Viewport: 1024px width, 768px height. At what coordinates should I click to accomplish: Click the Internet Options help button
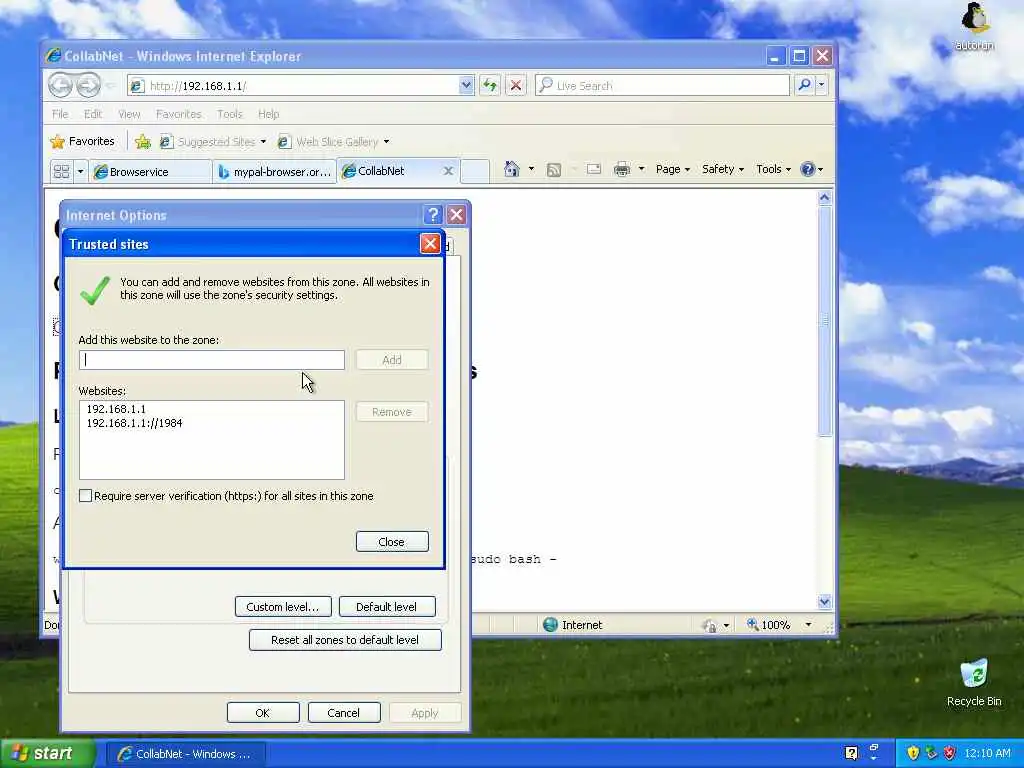tap(432, 215)
